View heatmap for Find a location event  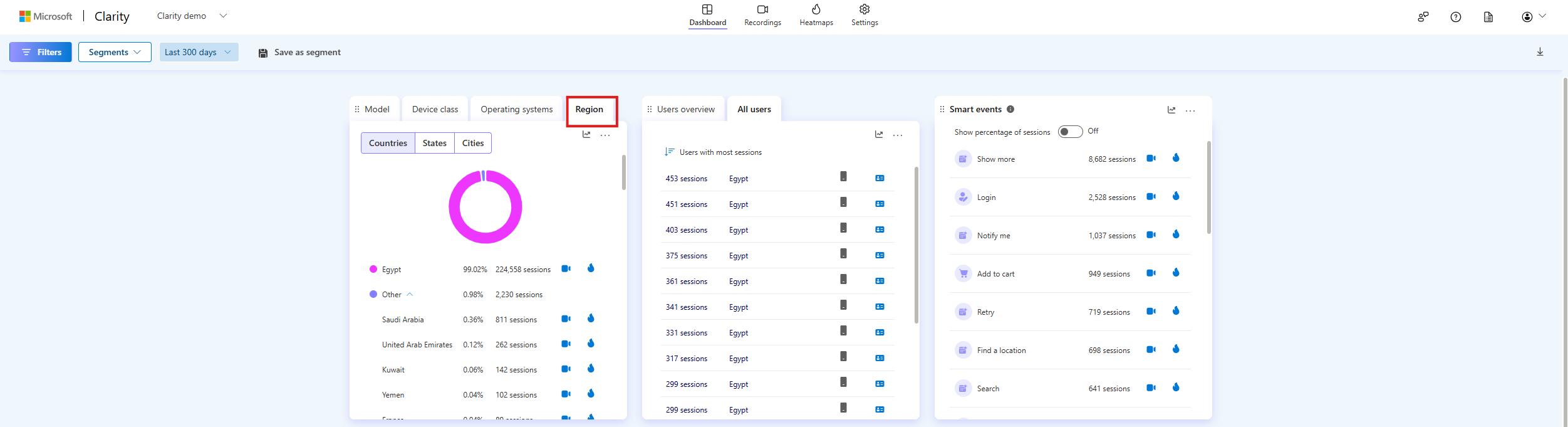(x=1176, y=349)
